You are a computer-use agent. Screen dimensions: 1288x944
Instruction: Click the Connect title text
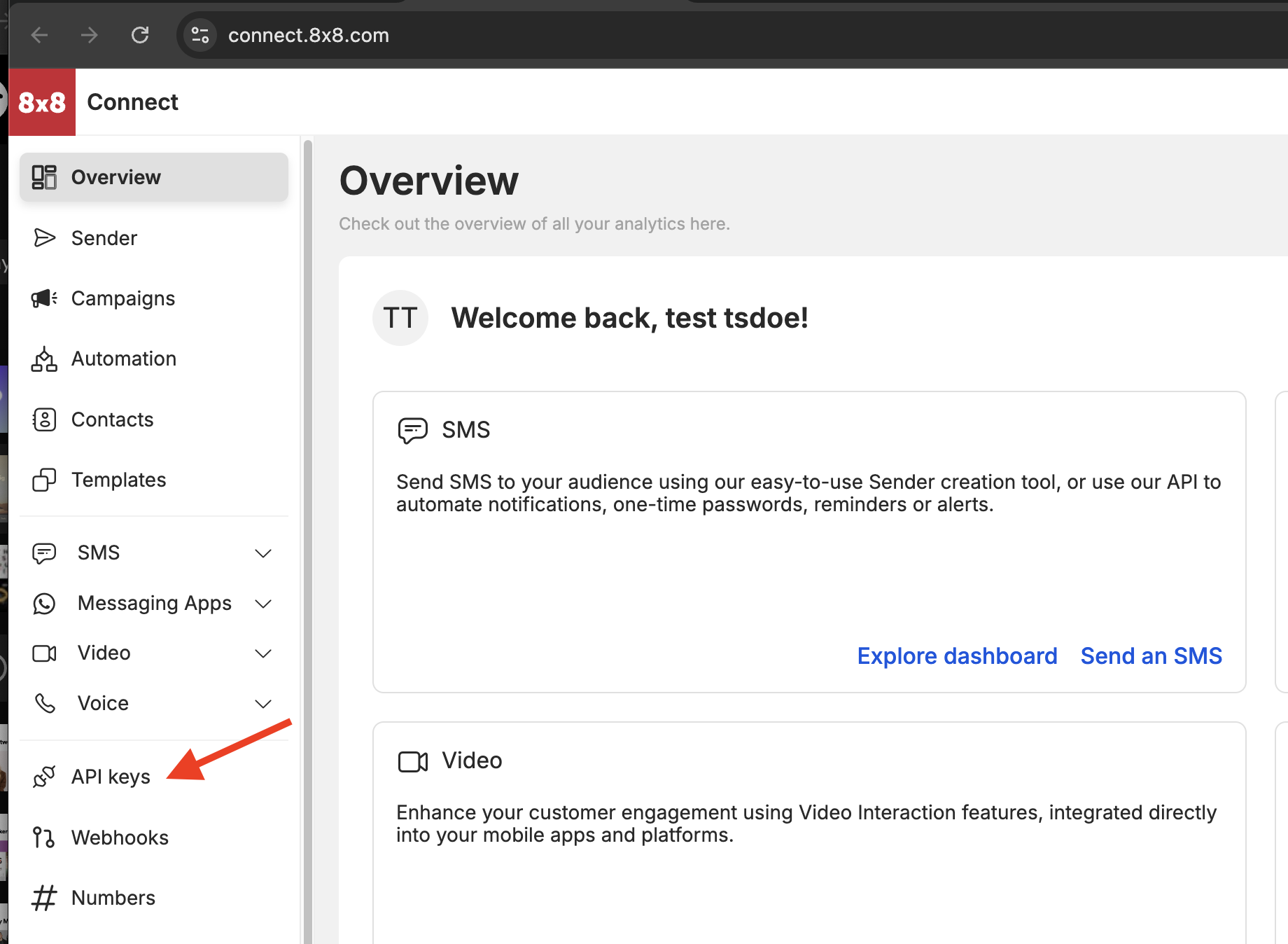click(x=133, y=102)
